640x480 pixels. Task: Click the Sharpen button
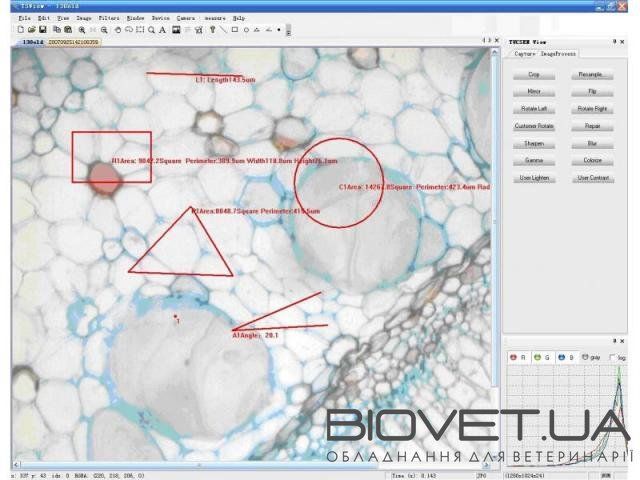tap(534, 144)
